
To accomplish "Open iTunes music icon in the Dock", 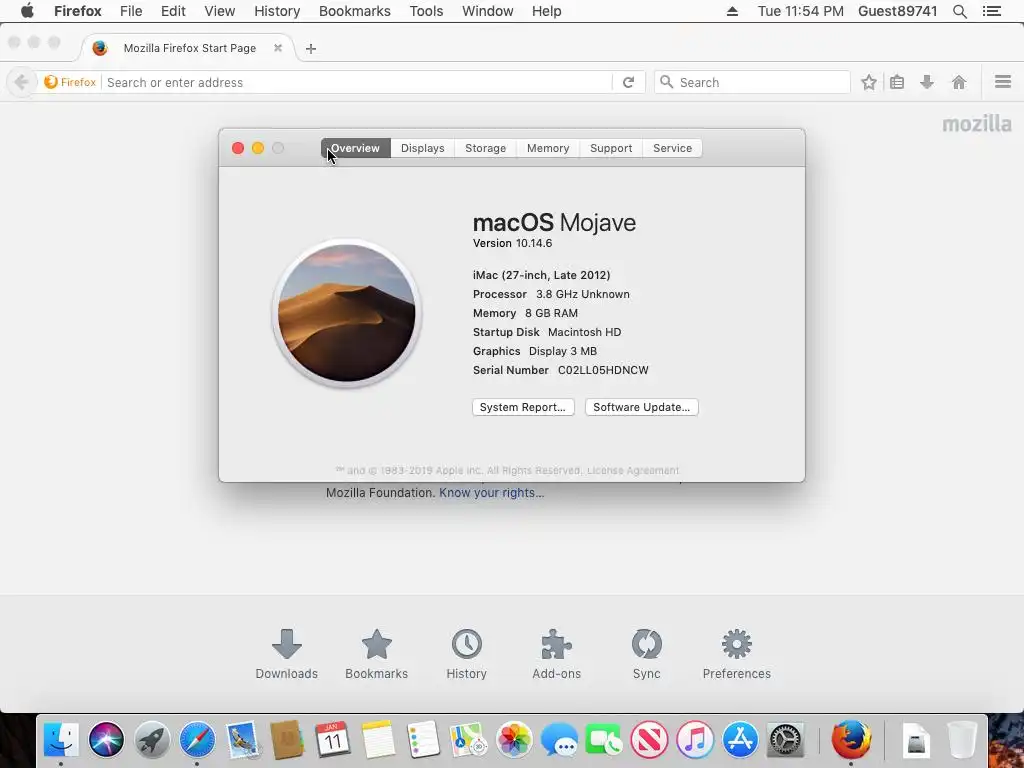I will click(695, 740).
